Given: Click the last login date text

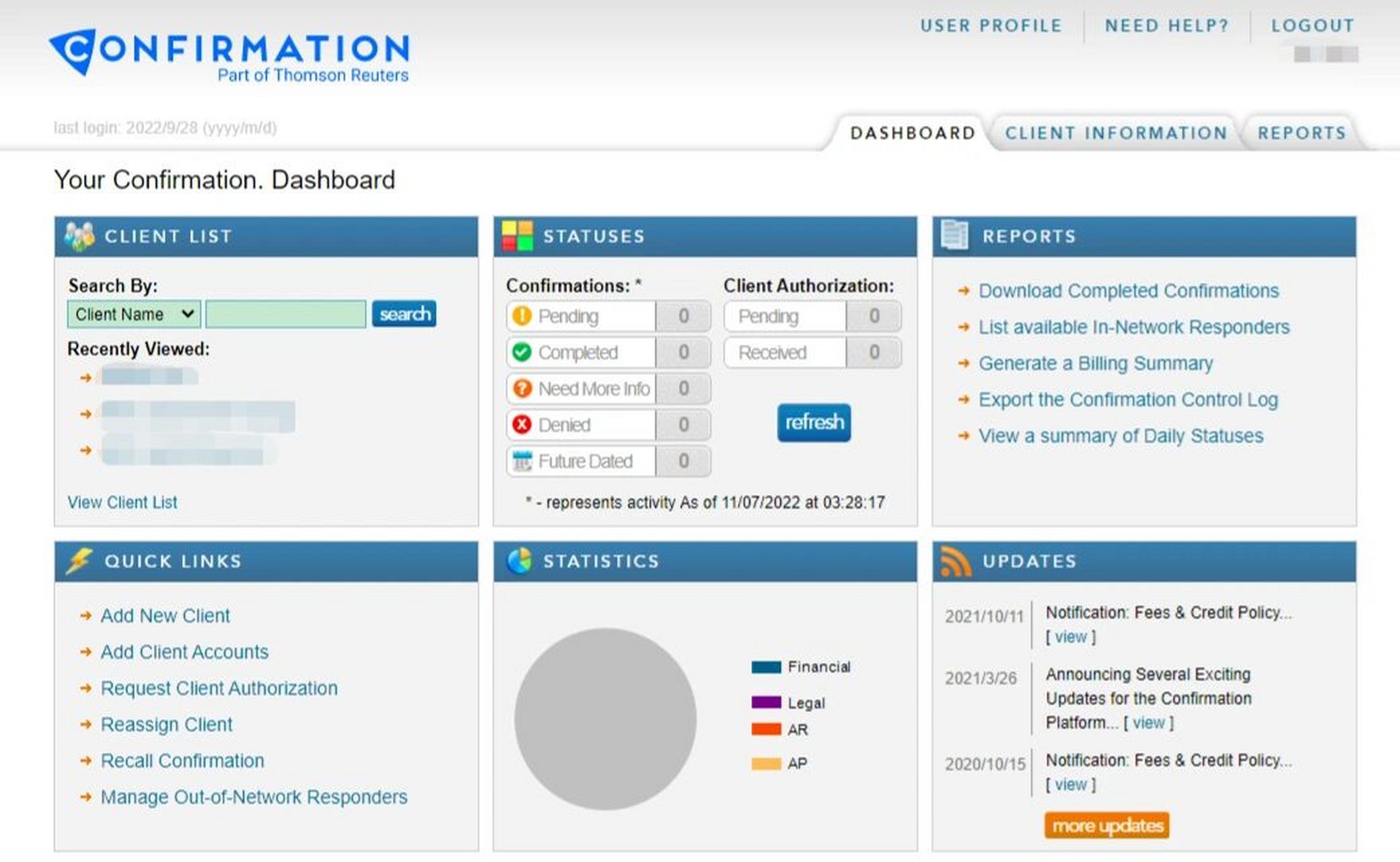Looking at the screenshot, I should point(165,128).
